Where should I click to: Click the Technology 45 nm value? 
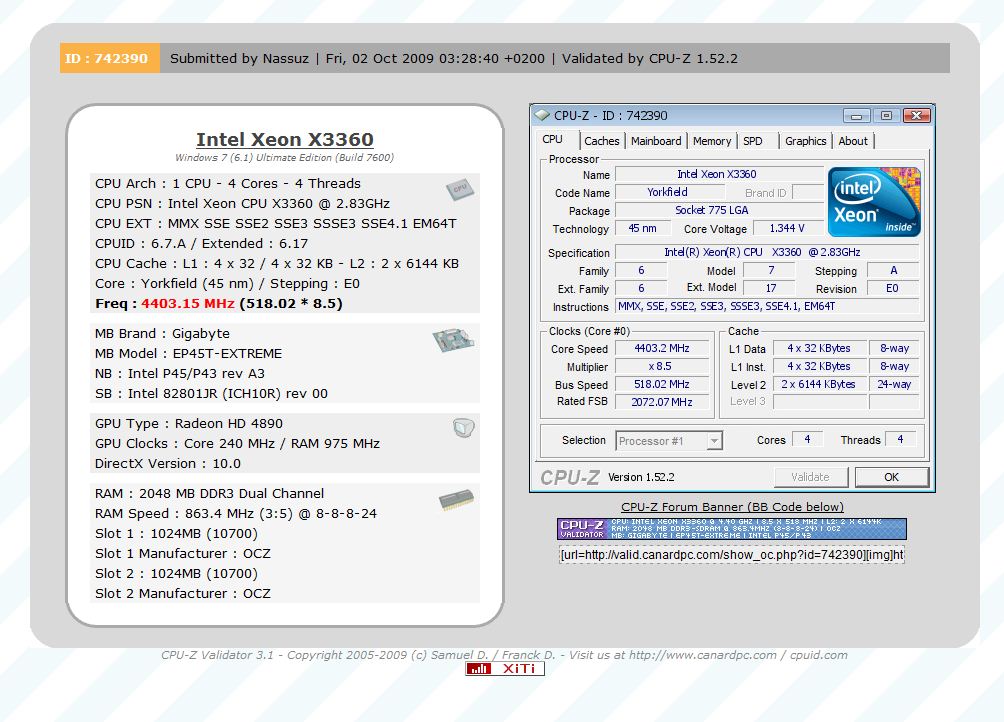pos(643,229)
